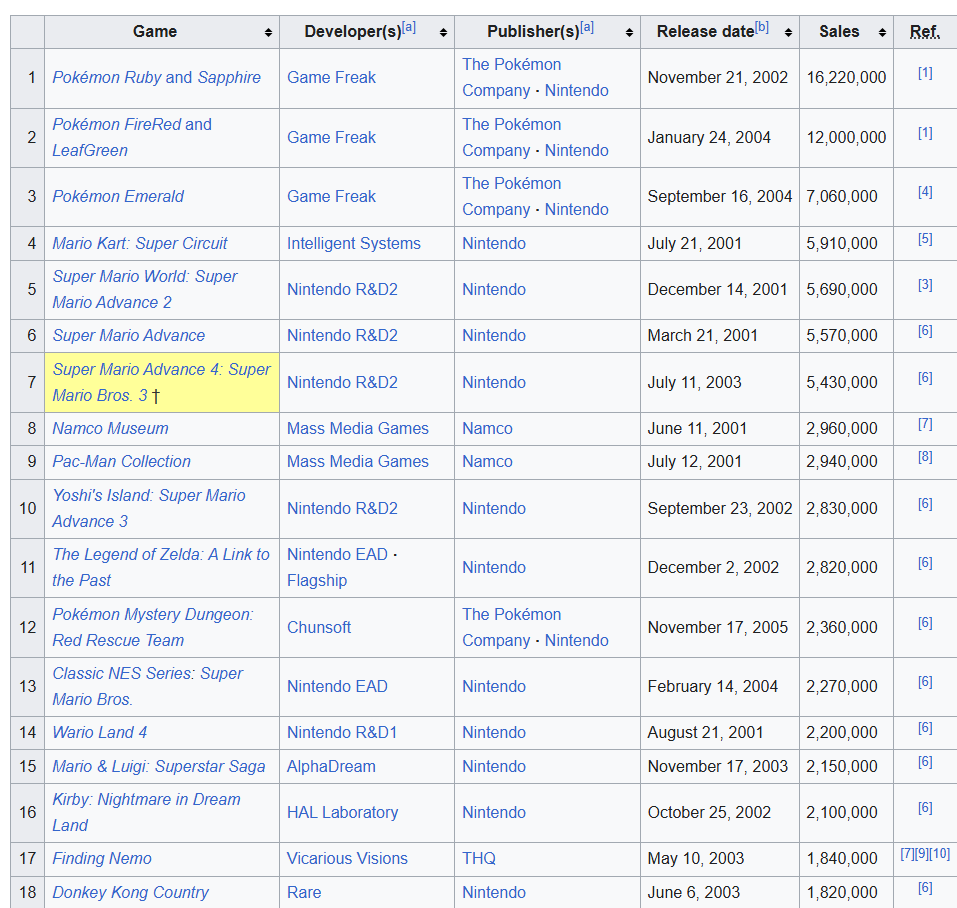Open Nintendo publisher in Pokémon Emerald row

[577, 209]
